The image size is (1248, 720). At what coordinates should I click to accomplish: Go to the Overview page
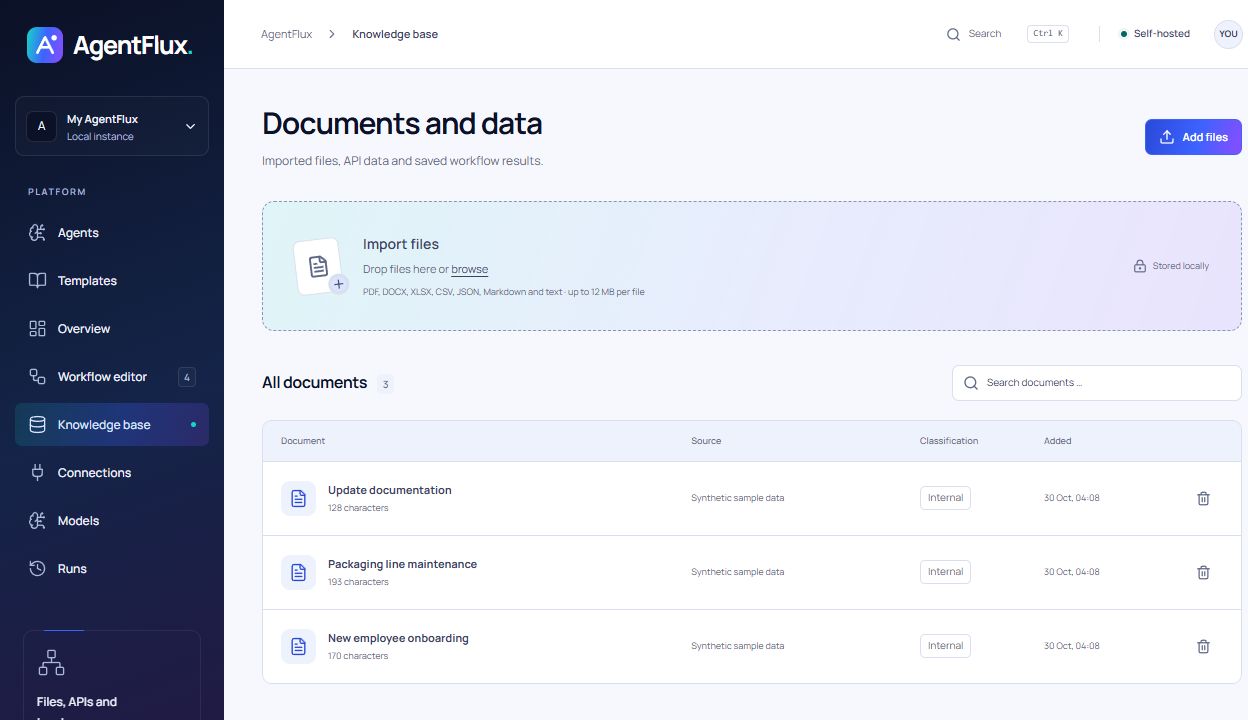[x=112, y=329]
